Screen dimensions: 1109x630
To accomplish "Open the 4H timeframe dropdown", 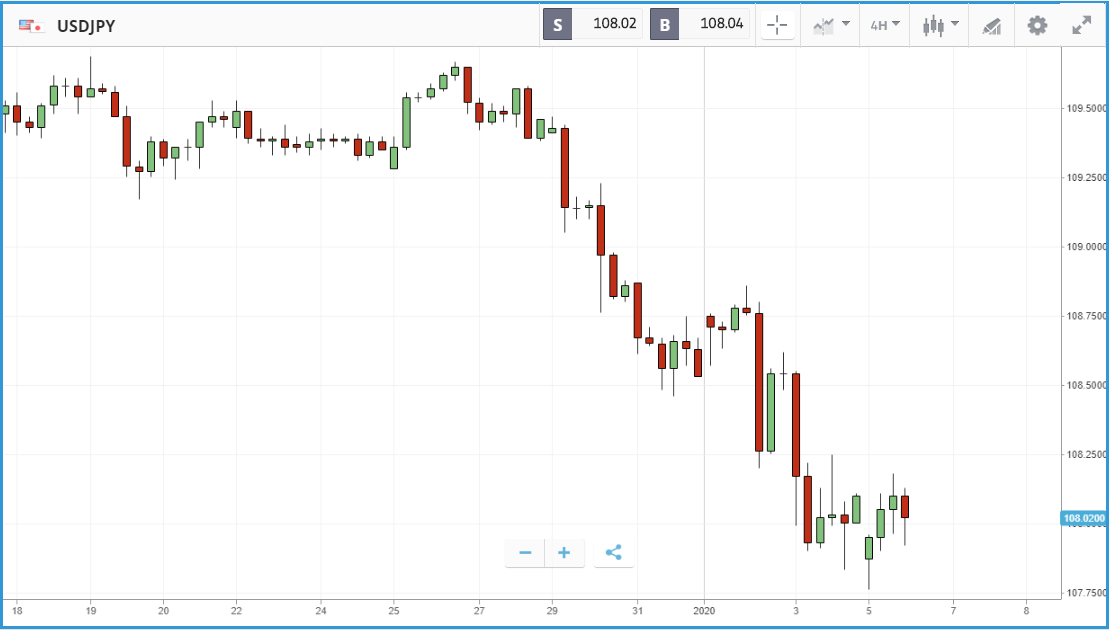I will pos(885,25).
